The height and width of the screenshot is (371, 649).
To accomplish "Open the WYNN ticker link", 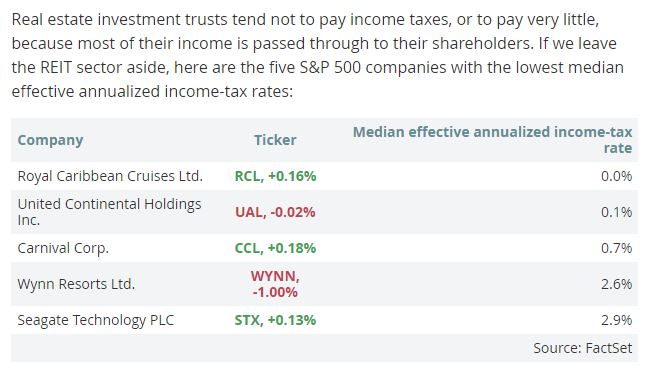I will coord(275,284).
